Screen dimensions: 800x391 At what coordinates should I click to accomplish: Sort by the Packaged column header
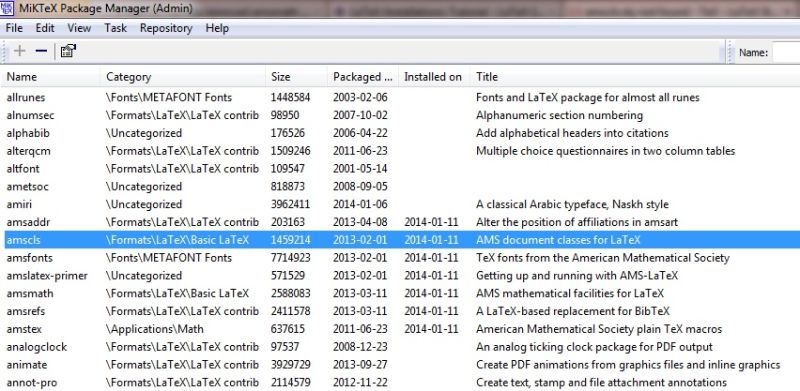point(363,77)
